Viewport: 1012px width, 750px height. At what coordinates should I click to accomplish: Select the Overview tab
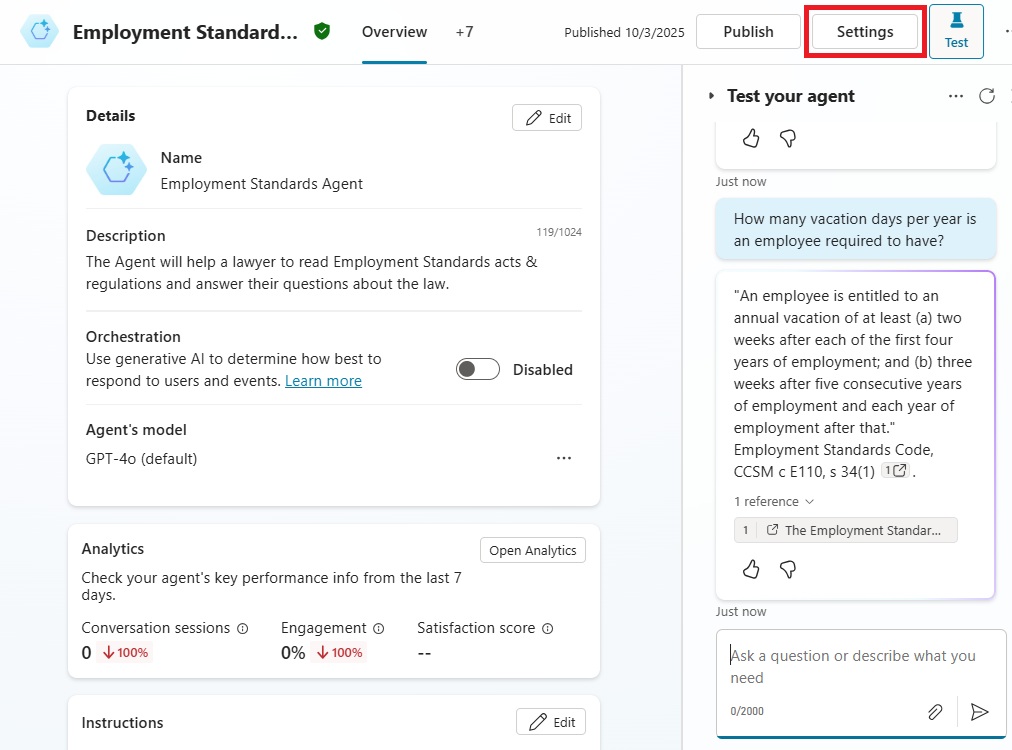(x=394, y=32)
